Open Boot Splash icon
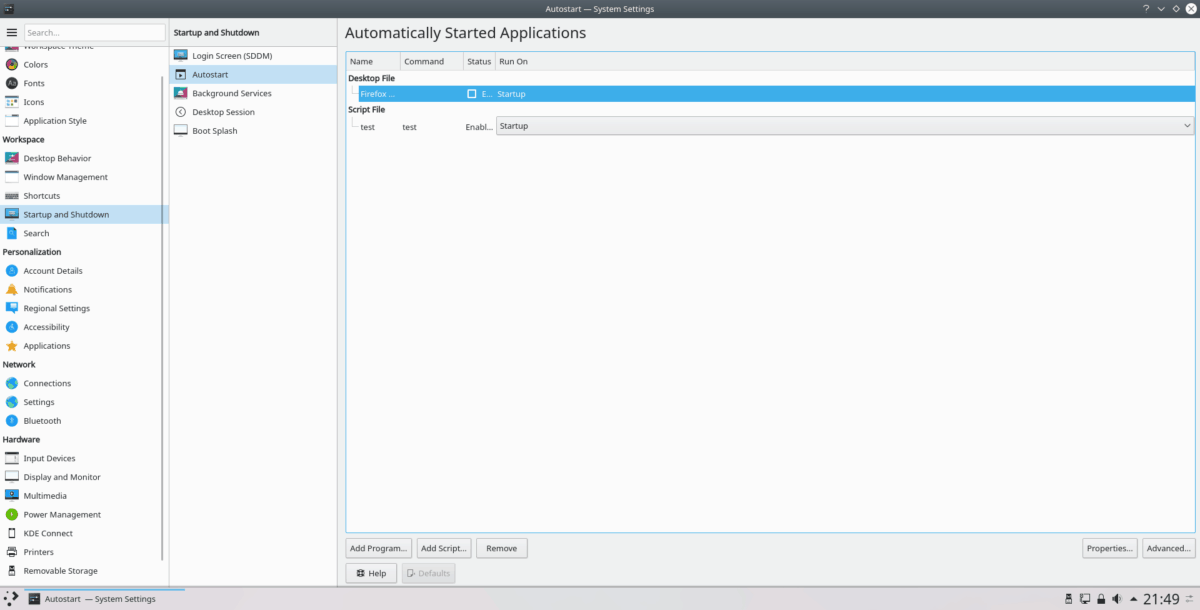This screenshot has width=1200, height=610. coord(181,131)
